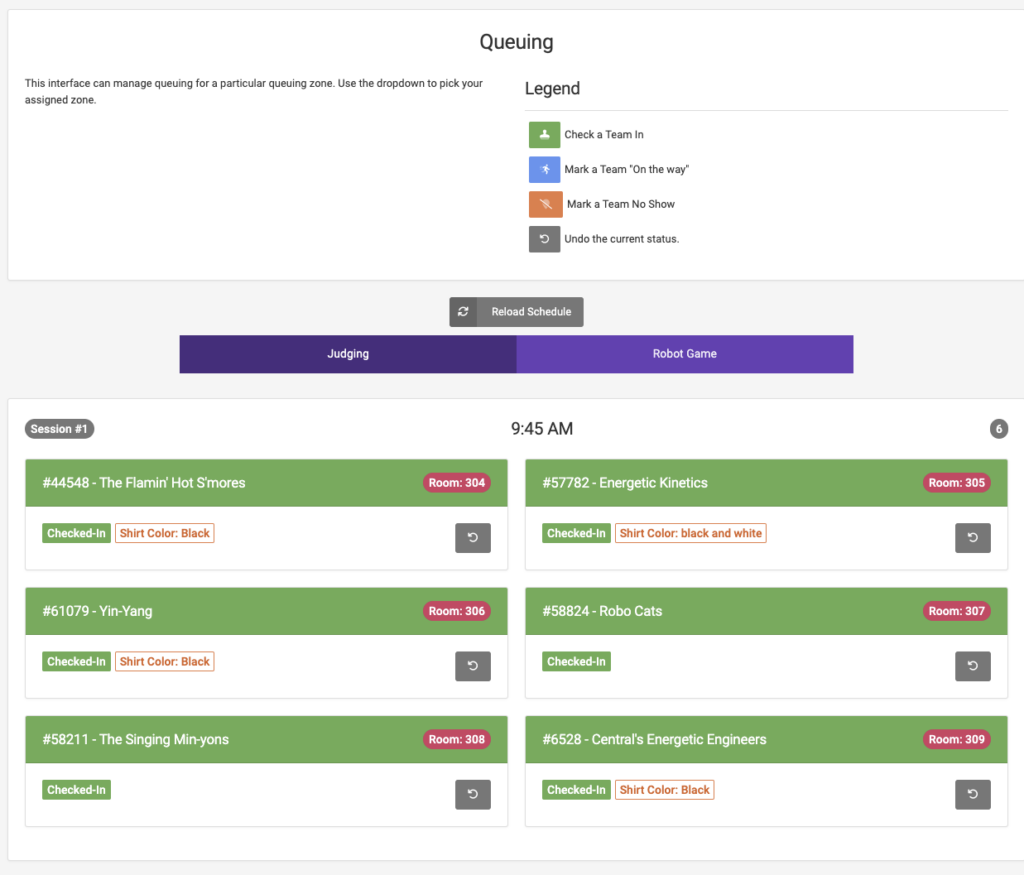
Task: Undo status for Energetic Kinetics team
Action: coord(973,538)
